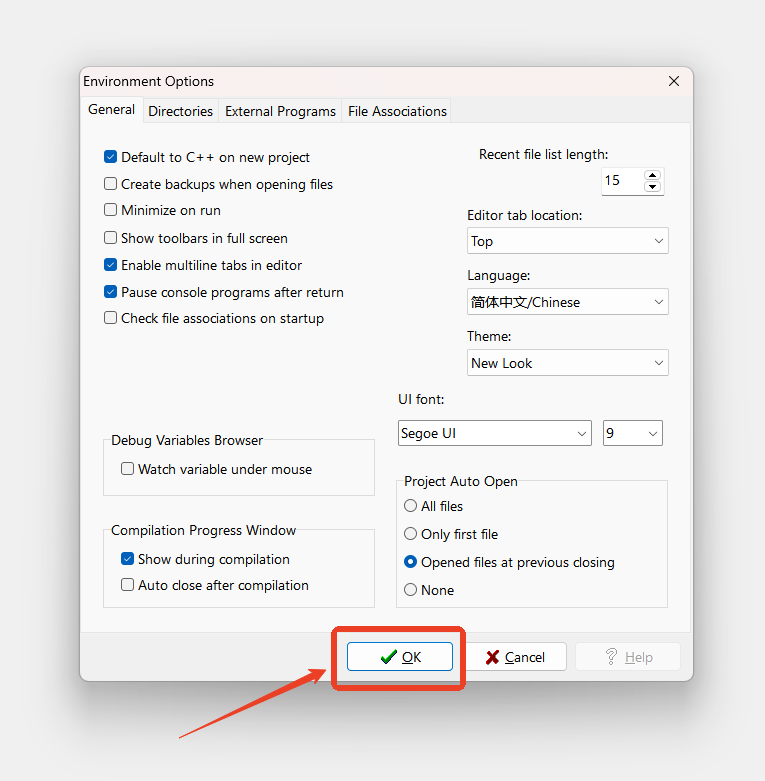This screenshot has width=765, height=781.
Task: Open the Language dropdown
Action: point(568,302)
